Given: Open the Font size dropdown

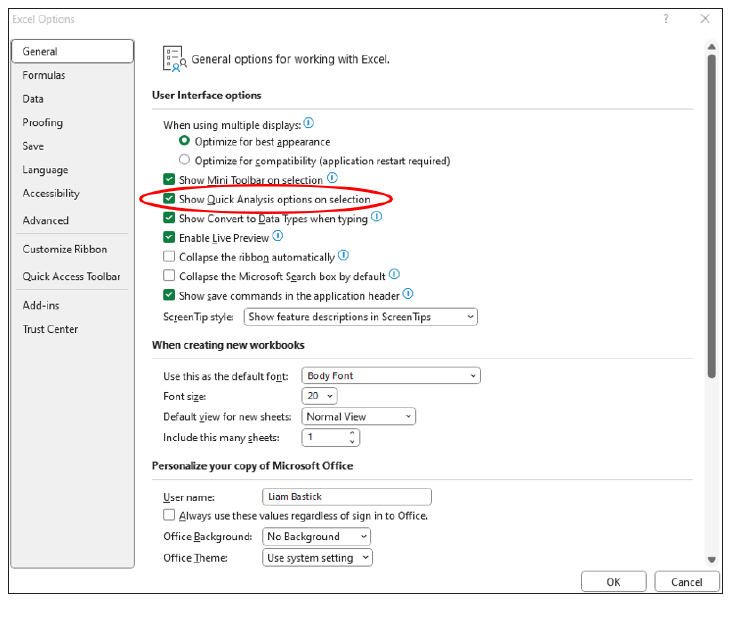Looking at the screenshot, I should point(319,396).
